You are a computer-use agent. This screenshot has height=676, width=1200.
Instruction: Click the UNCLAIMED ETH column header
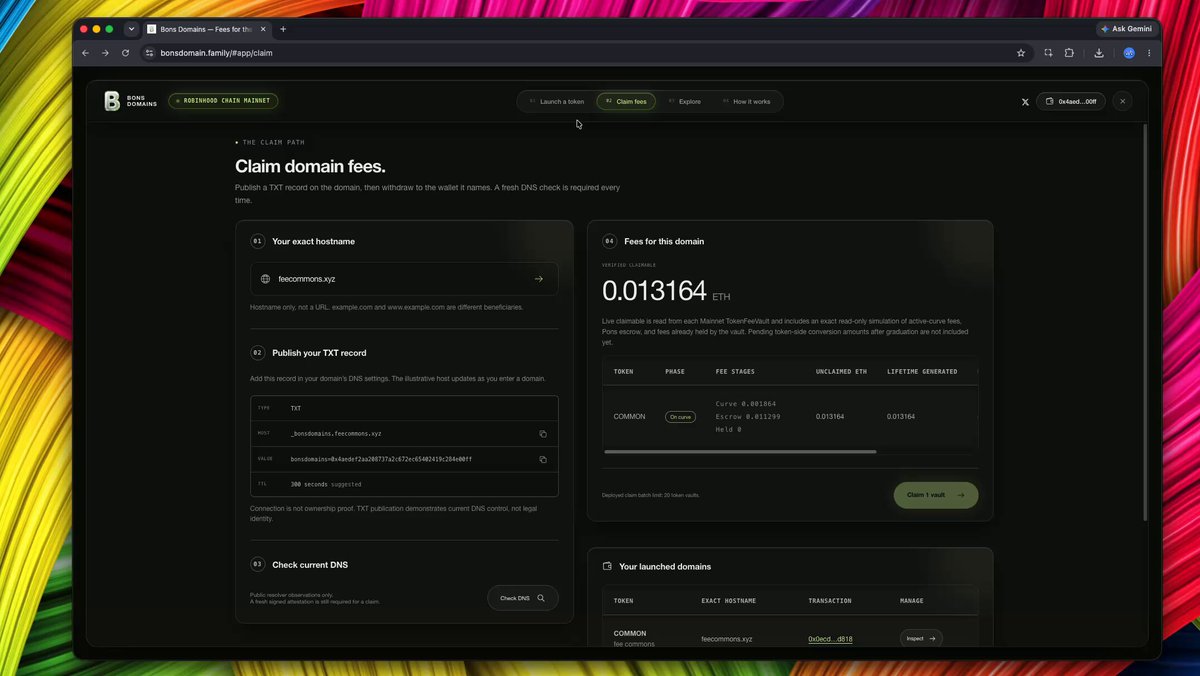(841, 371)
